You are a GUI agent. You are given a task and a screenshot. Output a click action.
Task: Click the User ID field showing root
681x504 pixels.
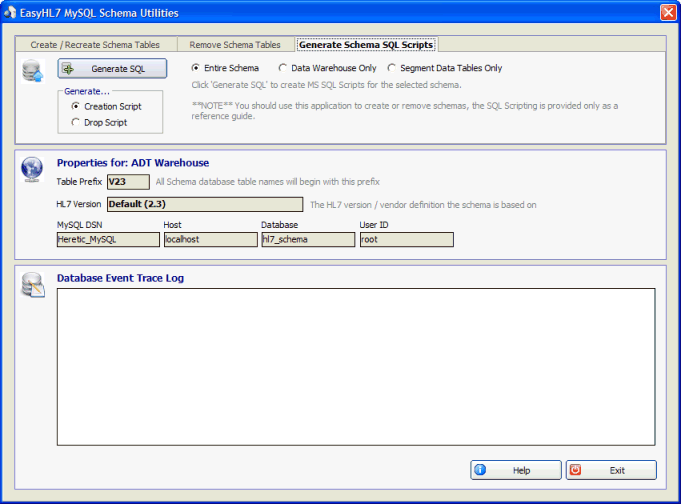[x=407, y=239]
